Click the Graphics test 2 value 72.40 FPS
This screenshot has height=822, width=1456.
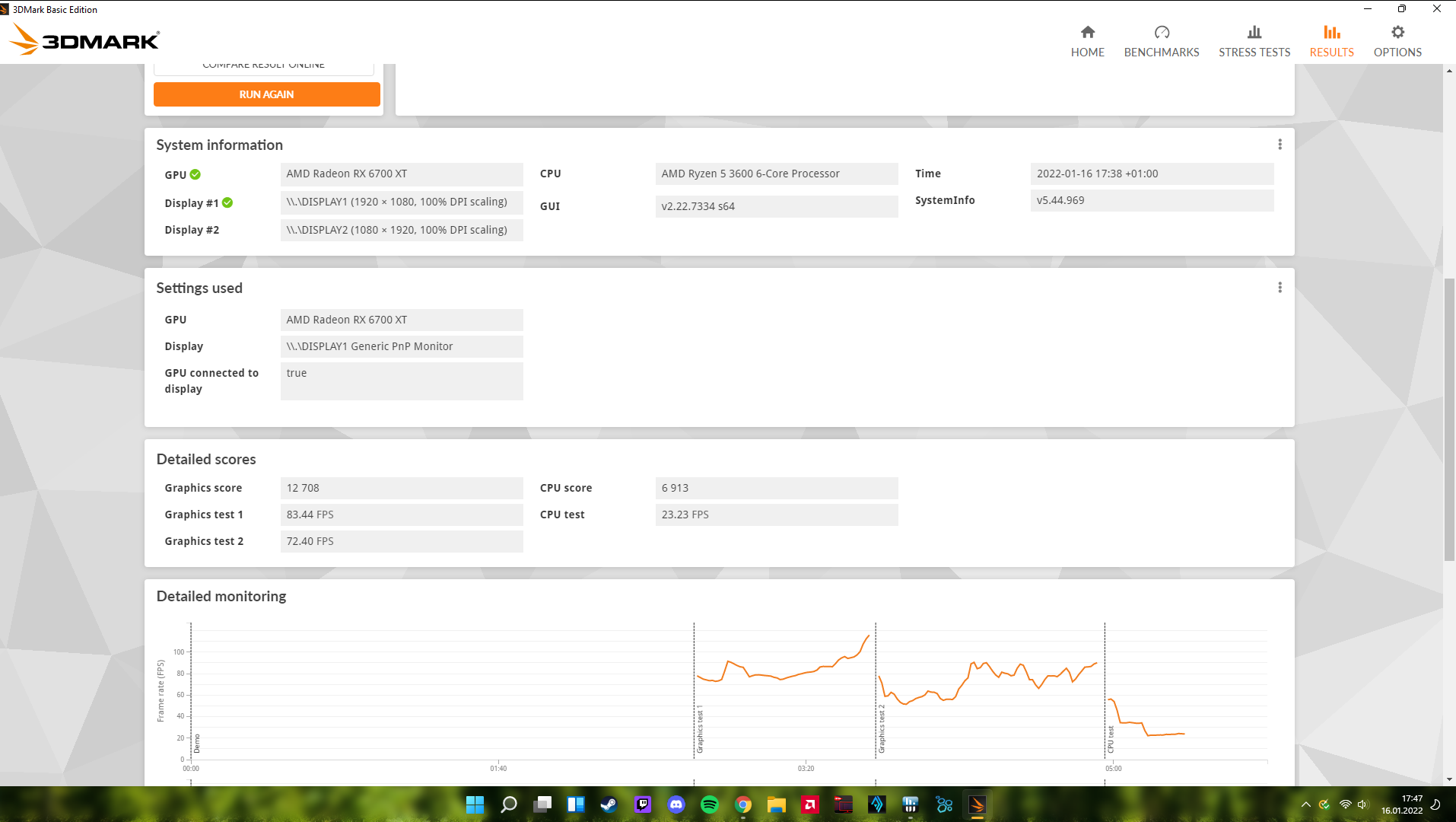point(402,541)
